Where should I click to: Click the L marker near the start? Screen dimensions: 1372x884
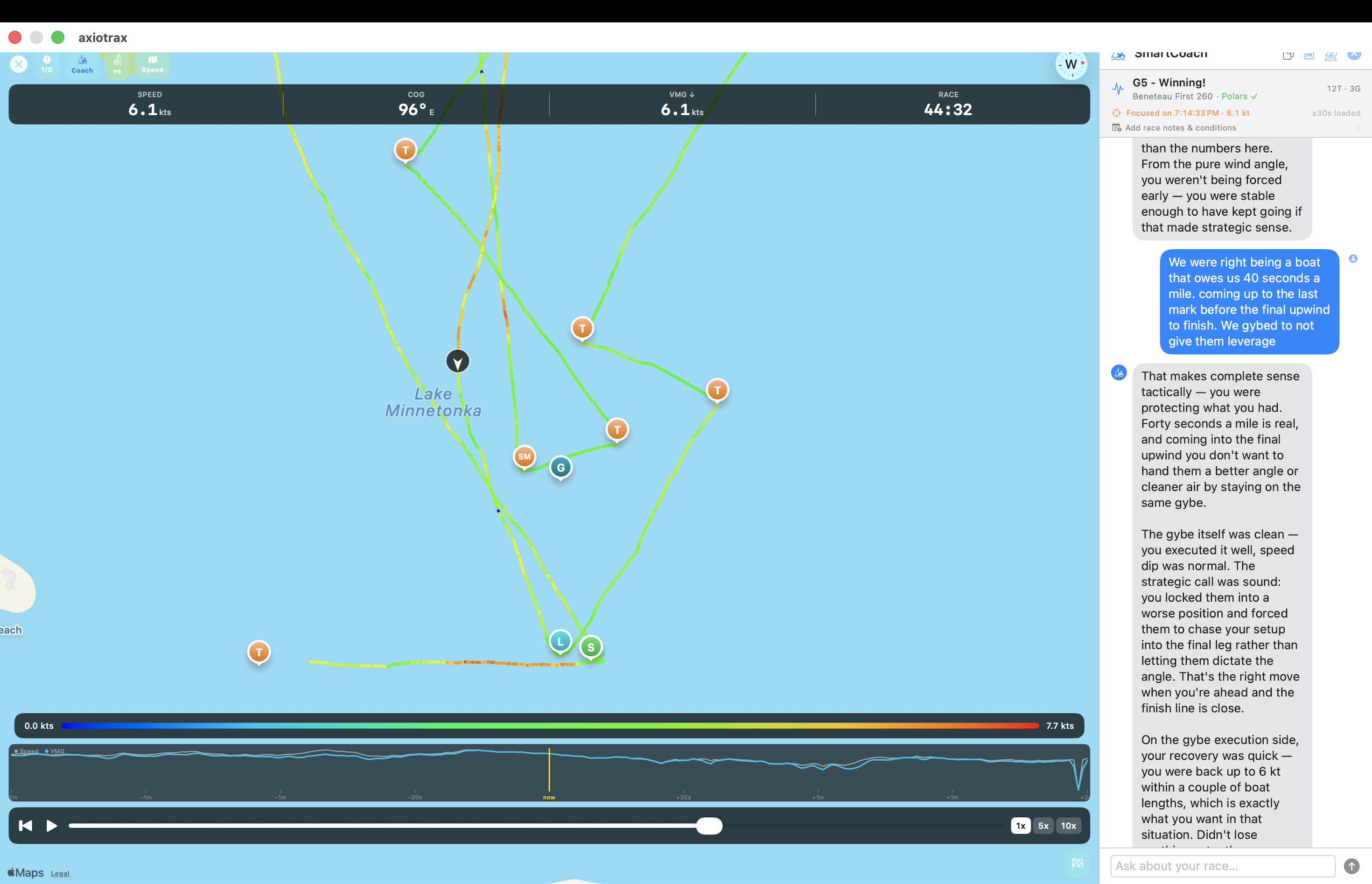[560, 641]
